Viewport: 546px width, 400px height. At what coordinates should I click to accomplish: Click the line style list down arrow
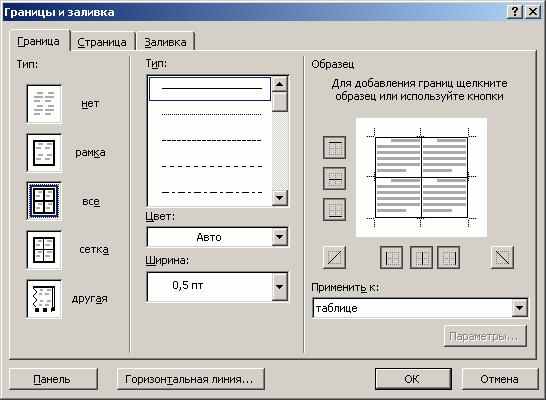280,197
